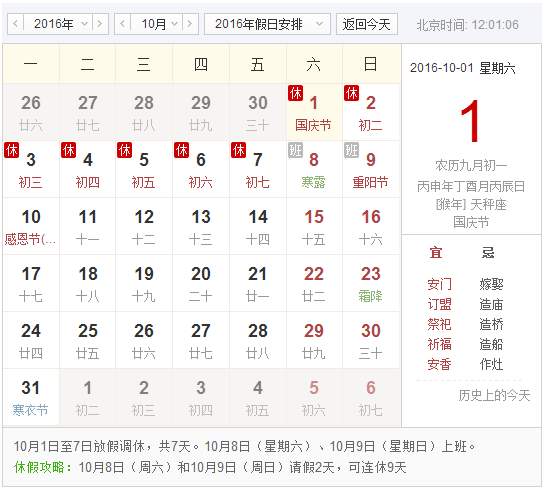This screenshot has width=547, height=490.
Task: Open the 10月 month dropdown
Action: pyautogui.click(x=157, y=24)
